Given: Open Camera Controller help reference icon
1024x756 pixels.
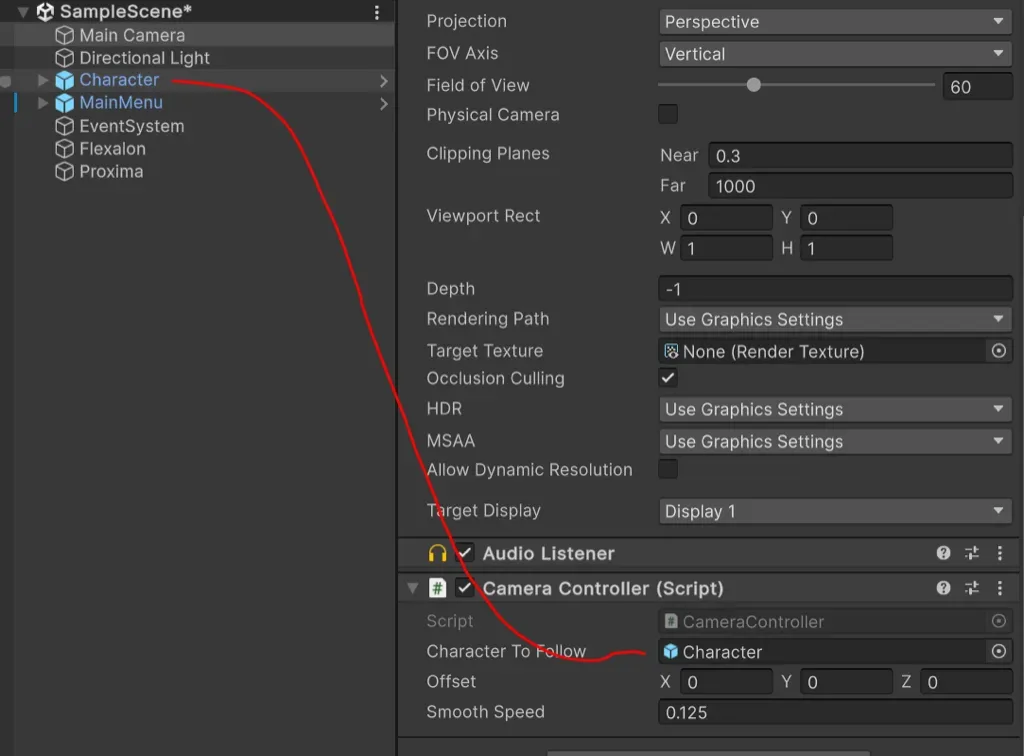Looking at the screenshot, I should point(943,589).
